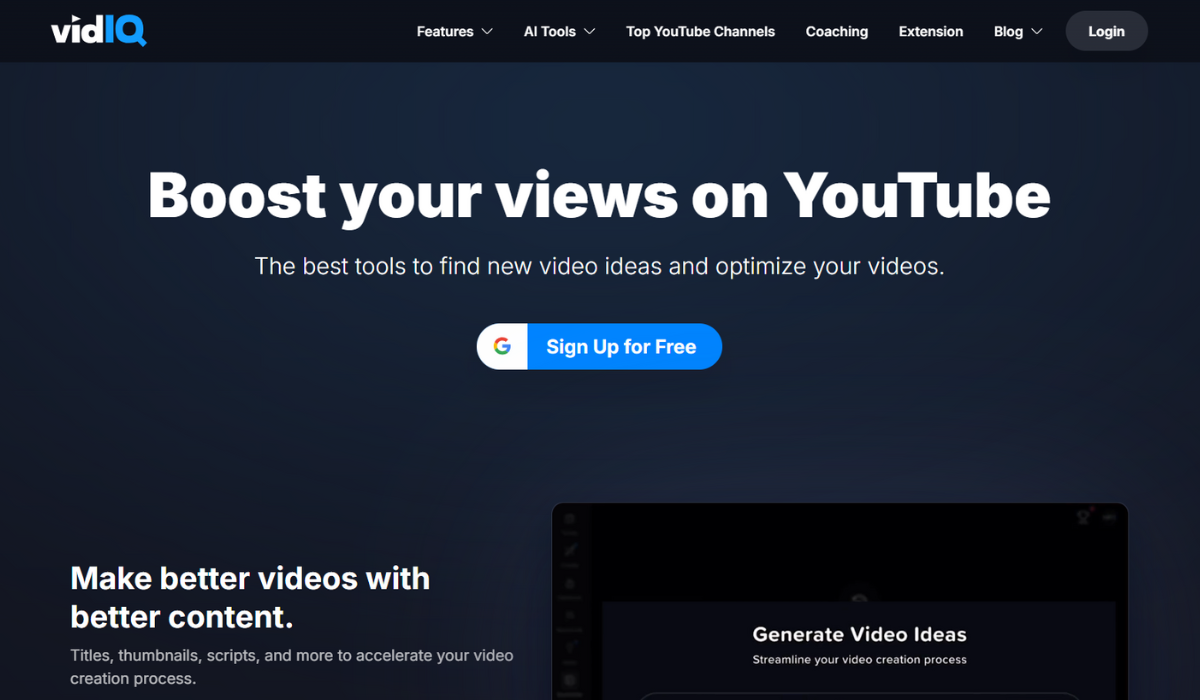The image size is (1200, 700).
Task: Click the best tools tagline text
Action: [x=599, y=266]
